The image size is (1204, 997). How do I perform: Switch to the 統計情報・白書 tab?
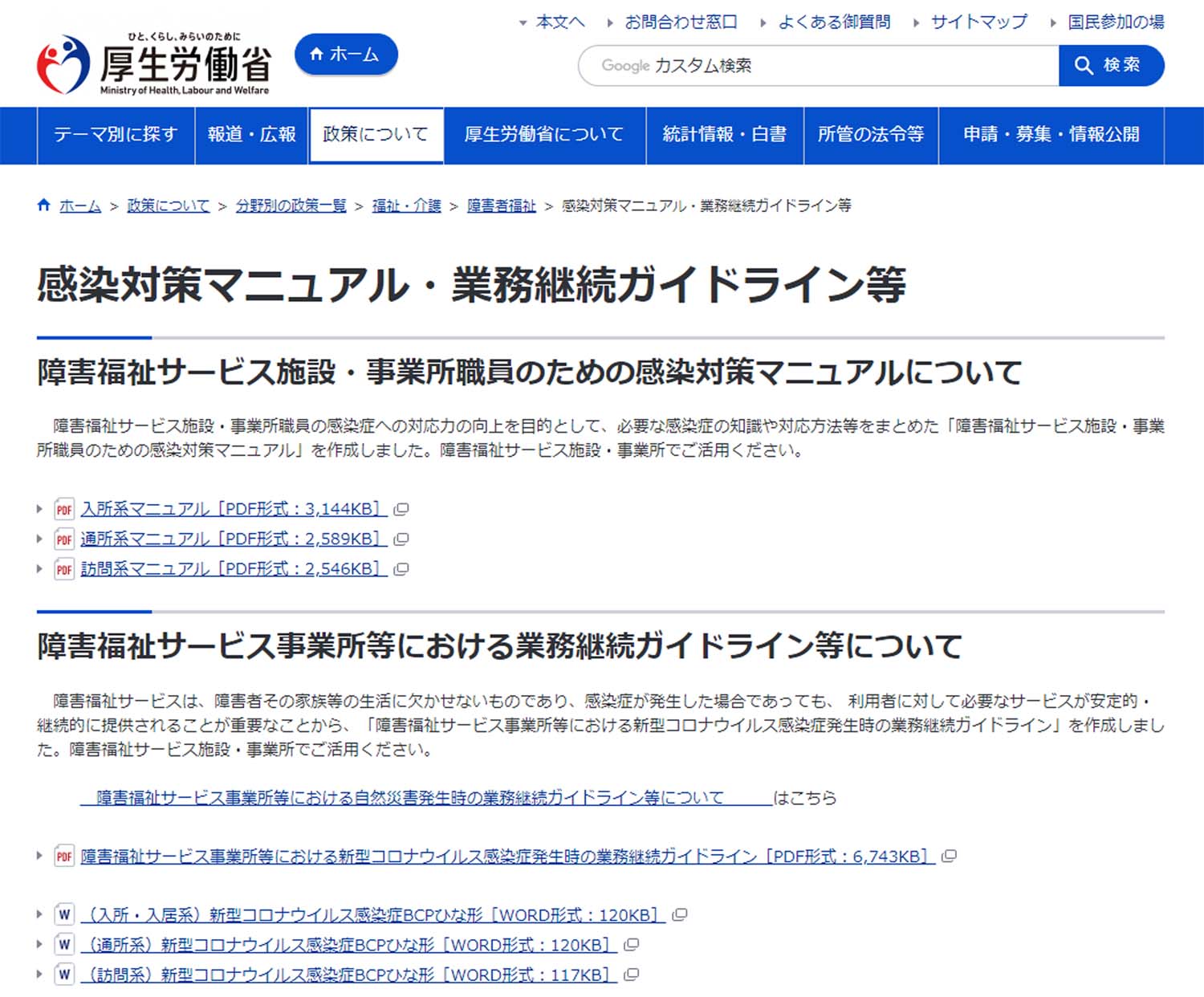[725, 135]
